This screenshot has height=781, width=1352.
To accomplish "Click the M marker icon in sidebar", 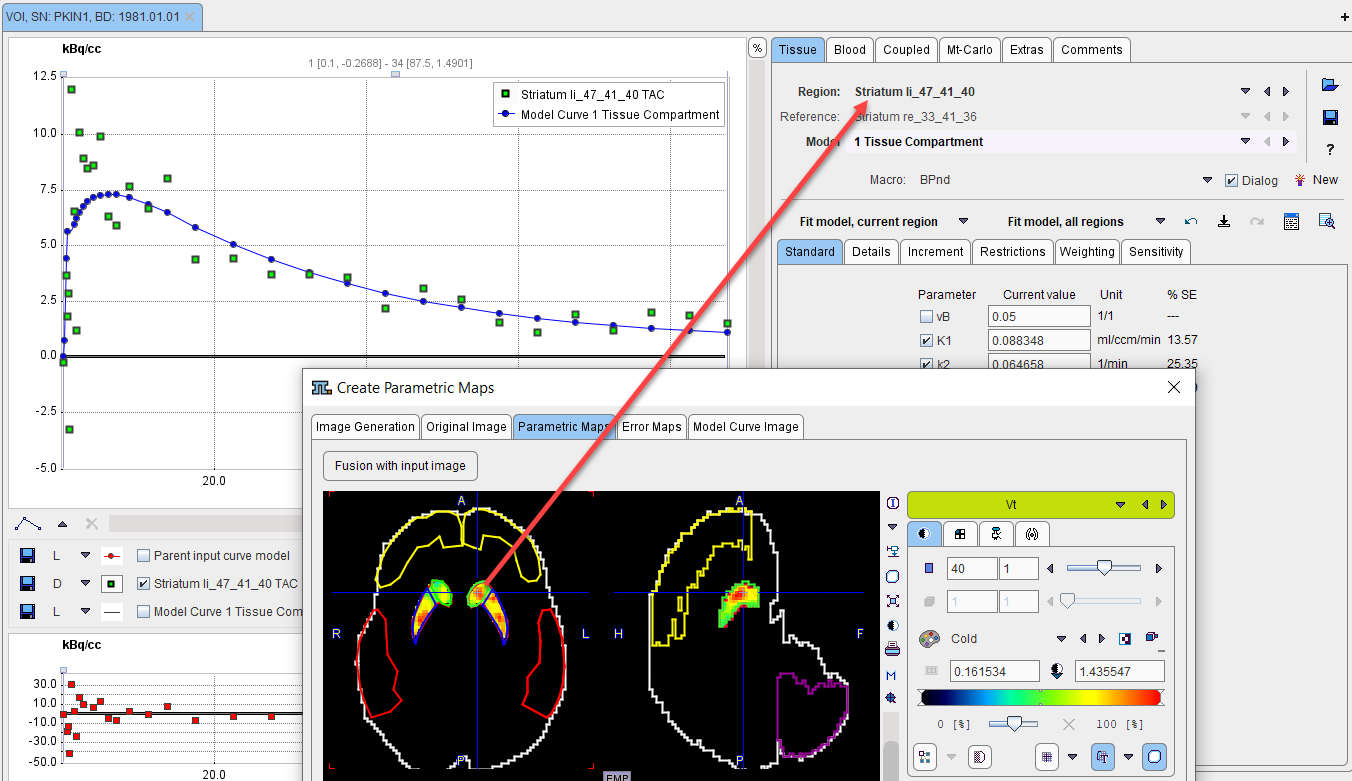I will pos(891,676).
